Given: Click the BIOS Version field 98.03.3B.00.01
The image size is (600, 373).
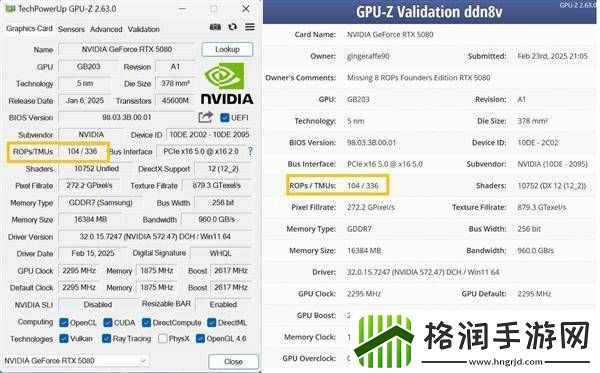Looking at the screenshot, I should coord(127,117).
